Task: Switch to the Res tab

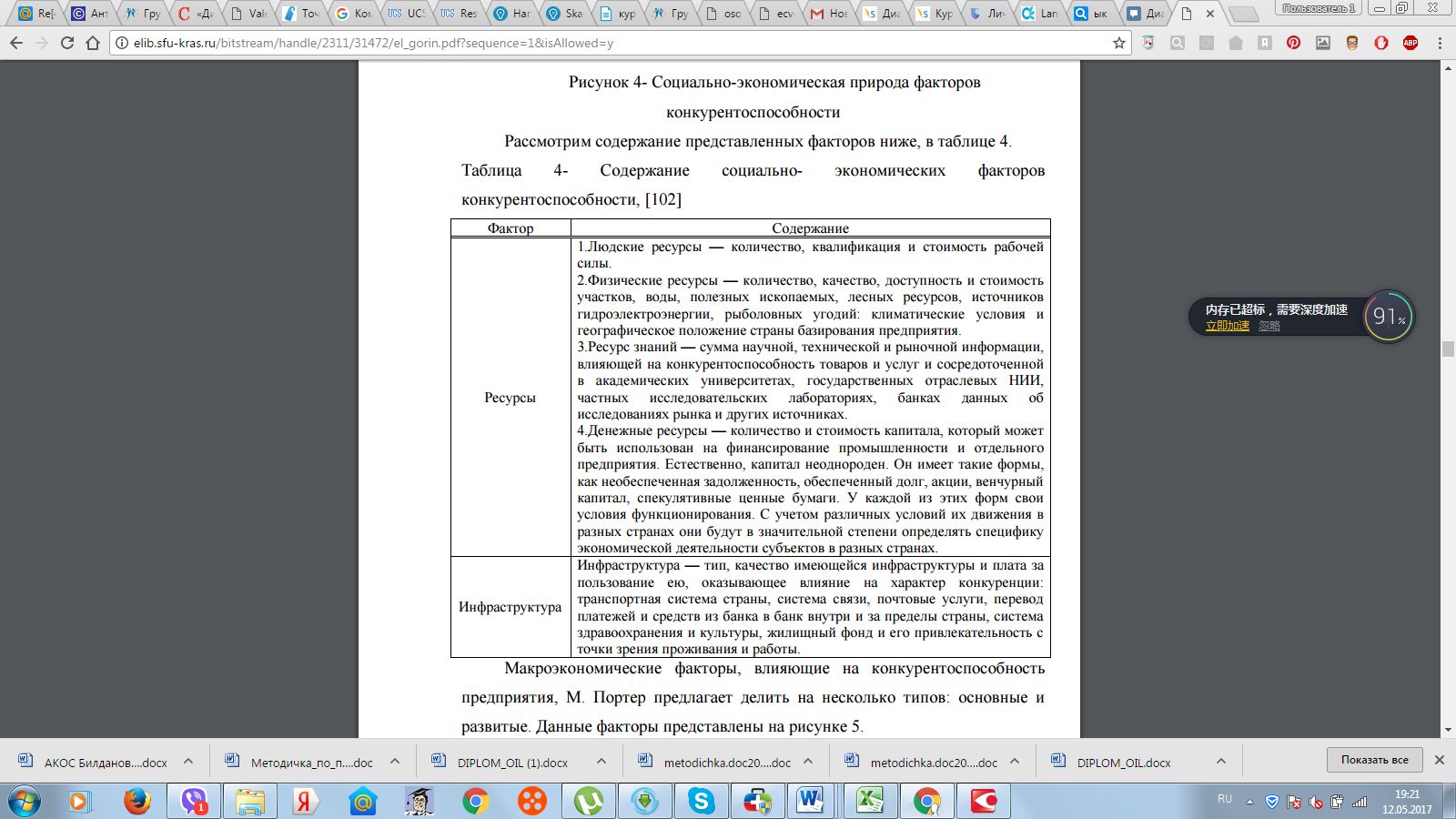Action: point(460,14)
